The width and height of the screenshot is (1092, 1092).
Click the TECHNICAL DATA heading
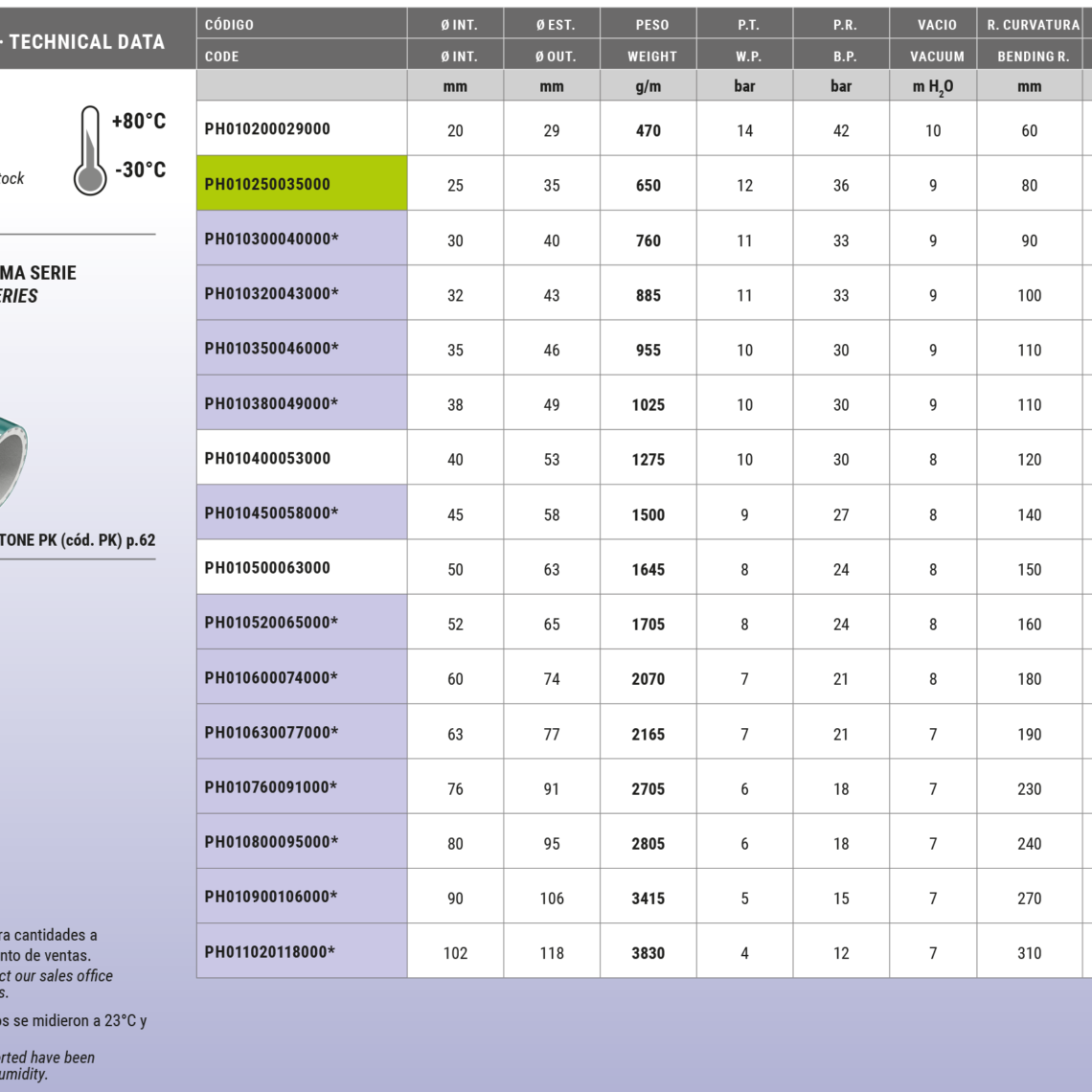[x=86, y=42]
